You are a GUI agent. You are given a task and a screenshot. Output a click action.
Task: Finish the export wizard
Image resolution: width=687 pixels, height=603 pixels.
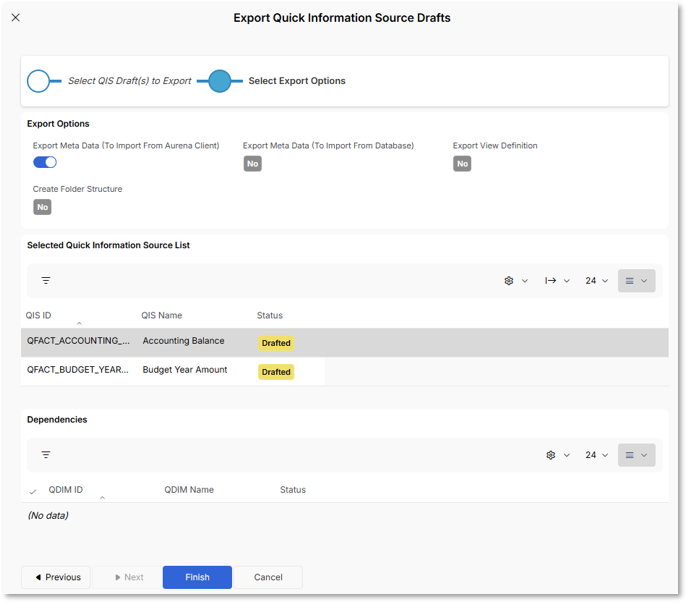tap(198, 578)
